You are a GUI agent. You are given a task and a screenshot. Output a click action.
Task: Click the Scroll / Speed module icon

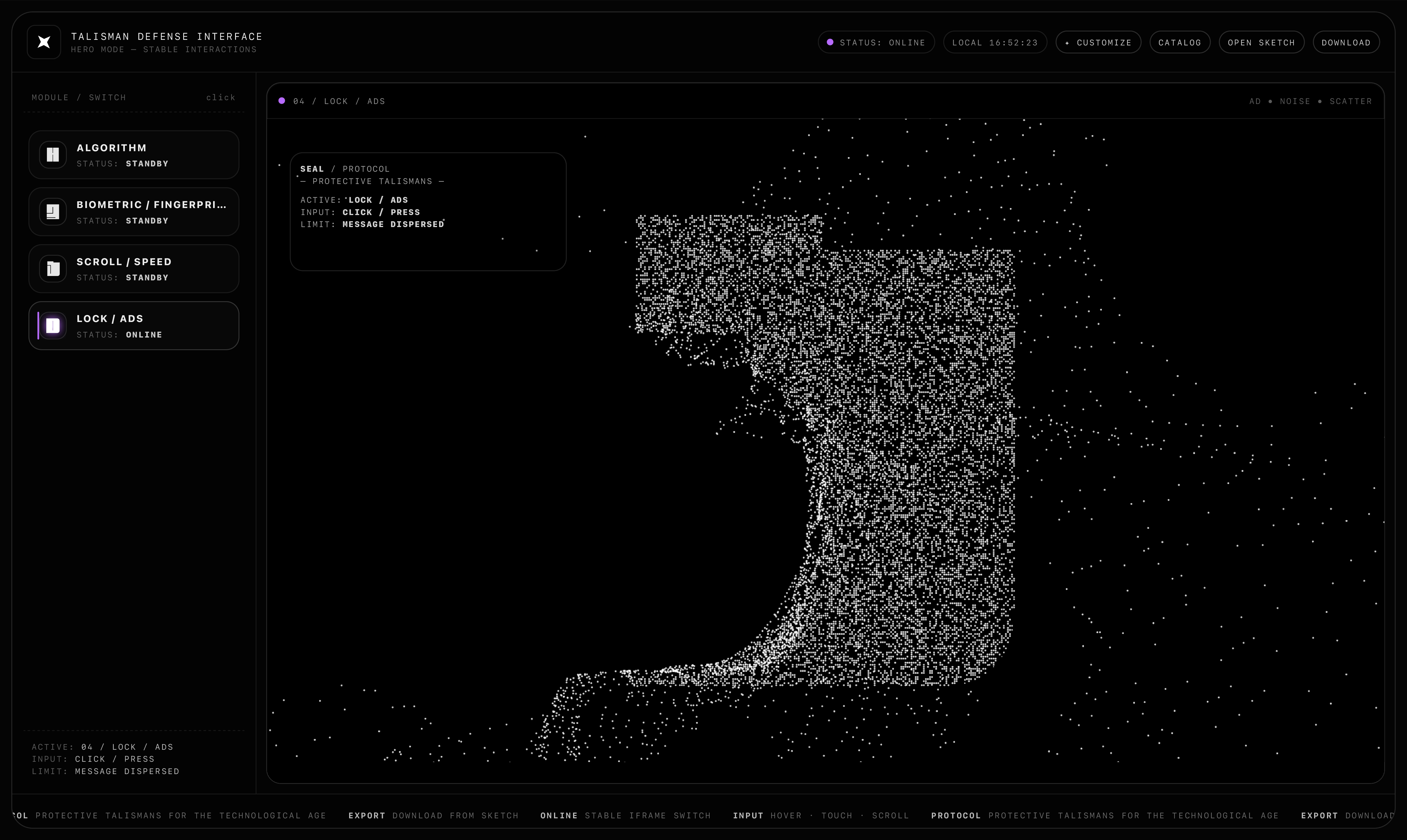(x=53, y=269)
